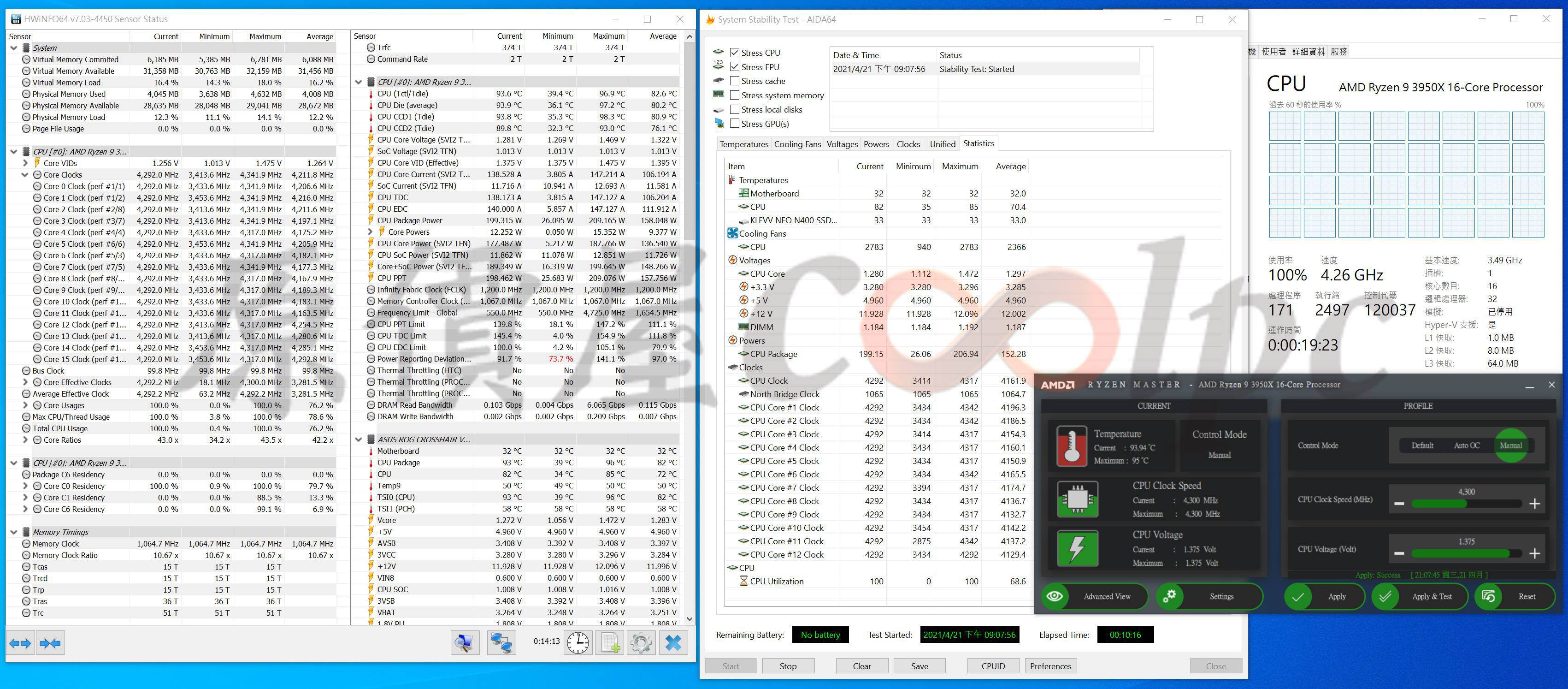Click Clear button in AIDA64
The width and height of the screenshot is (1568, 689).
(861, 666)
